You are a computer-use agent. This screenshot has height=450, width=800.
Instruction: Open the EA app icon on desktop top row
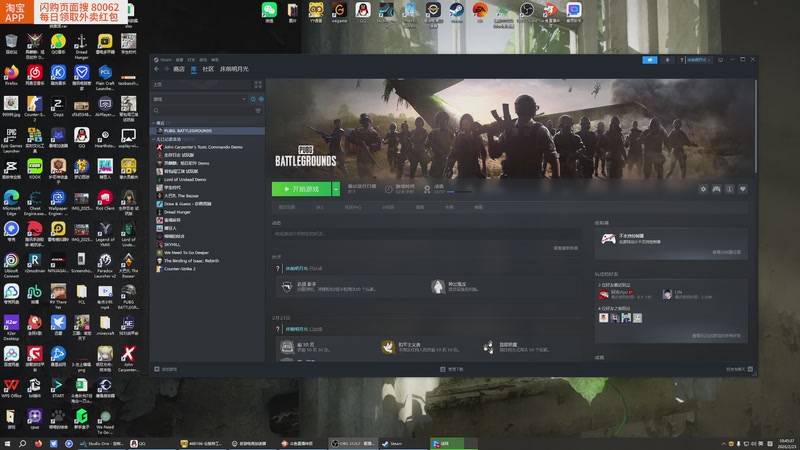480,13
